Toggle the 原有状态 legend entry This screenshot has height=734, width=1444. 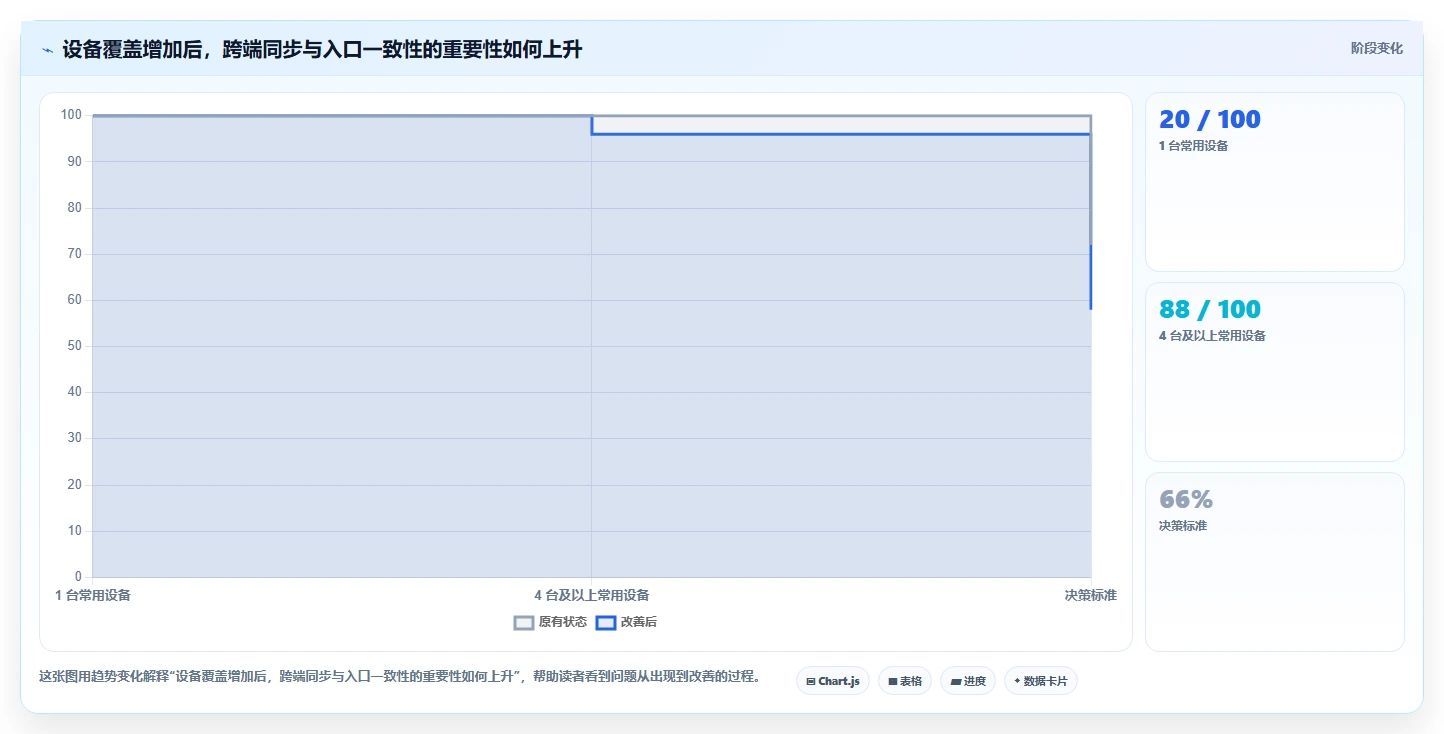[550, 622]
